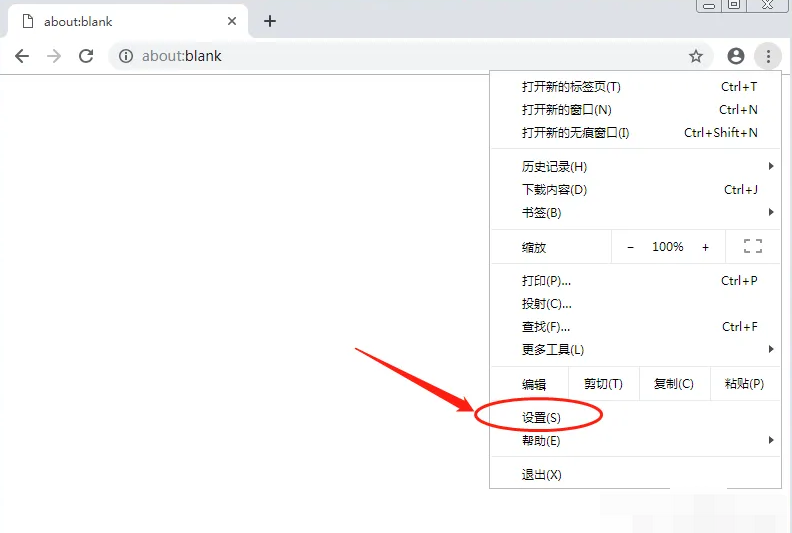
Task: Click the three-dot Chrome menu button
Action: pos(768,56)
